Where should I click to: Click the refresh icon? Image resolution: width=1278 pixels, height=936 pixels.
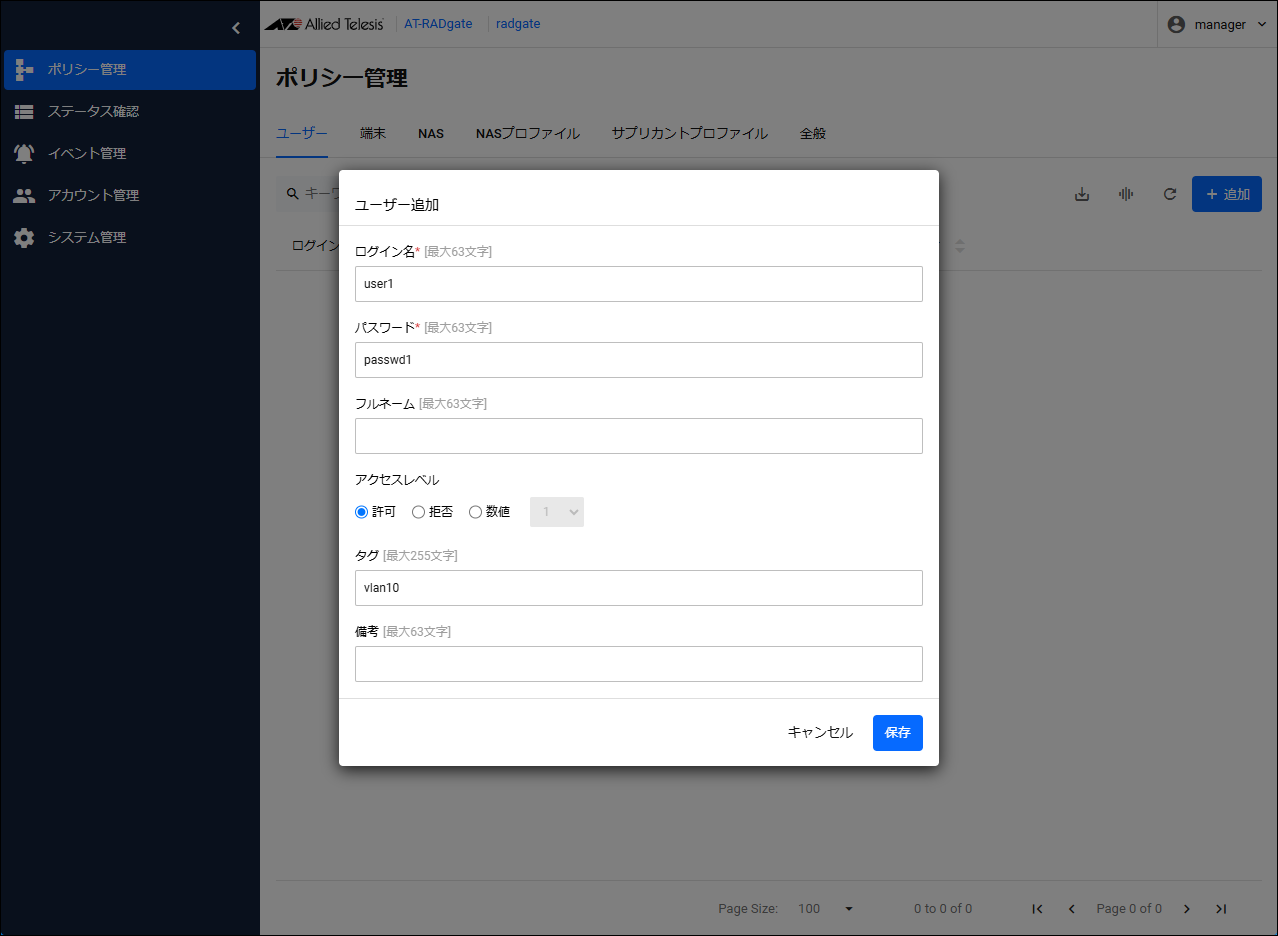pyautogui.click(x=1170, y=194)
